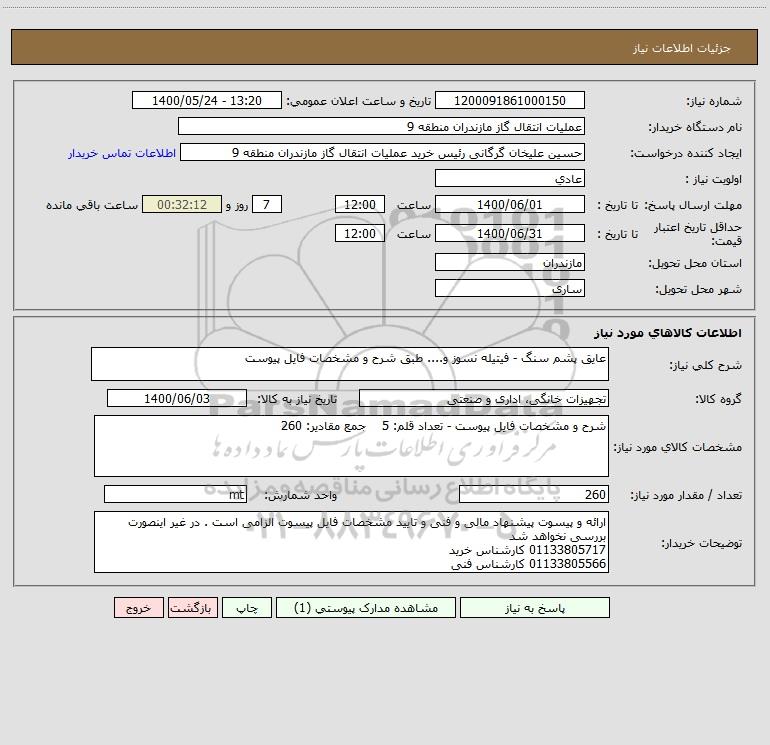The height and width of the screenshot is (745, 770).
Task: Select the شرح کلی نیاز text area
Action: click(350, 364)
